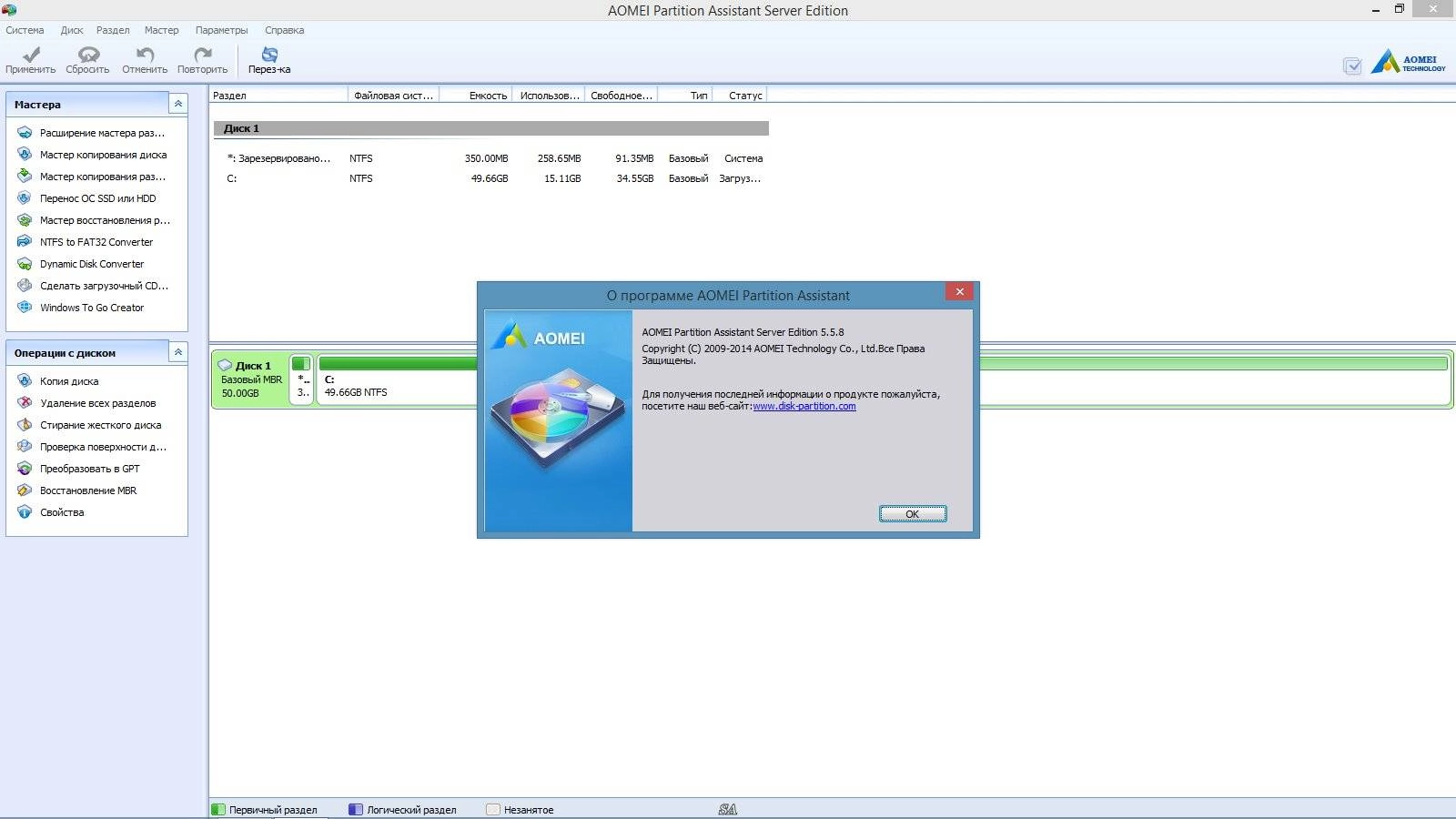This screenshot has height=819, width=1456.
Task: Open NTFS to FAT32 Converter icon
Action: click(x=25, y=242)
